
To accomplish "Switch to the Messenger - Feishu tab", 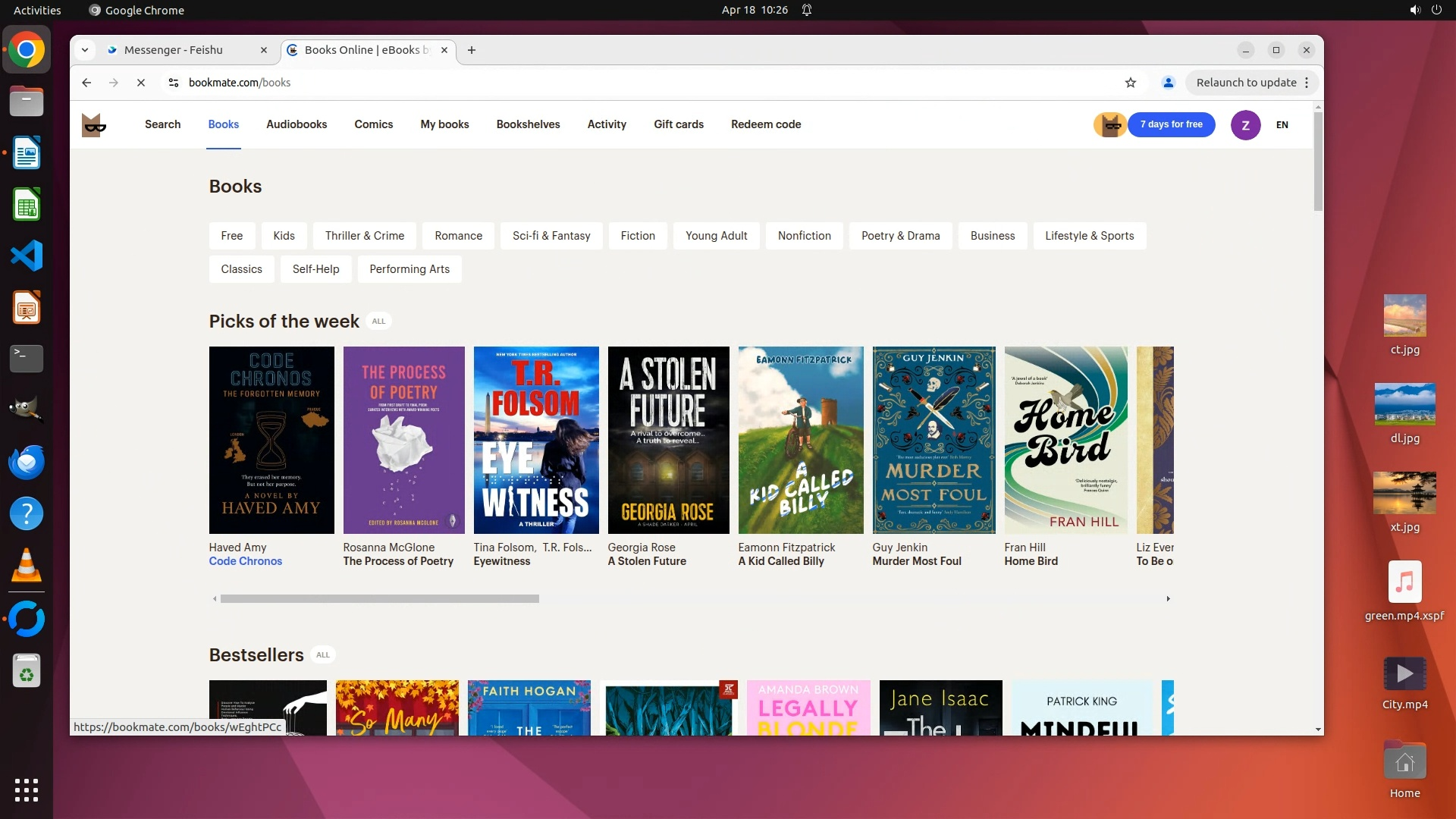I will pyautogui.click(x=174, y=50).
